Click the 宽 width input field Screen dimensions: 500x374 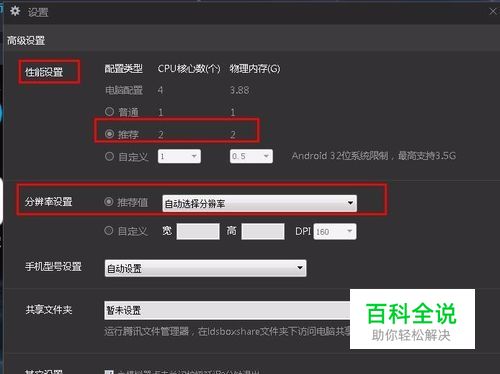(198, 231)
